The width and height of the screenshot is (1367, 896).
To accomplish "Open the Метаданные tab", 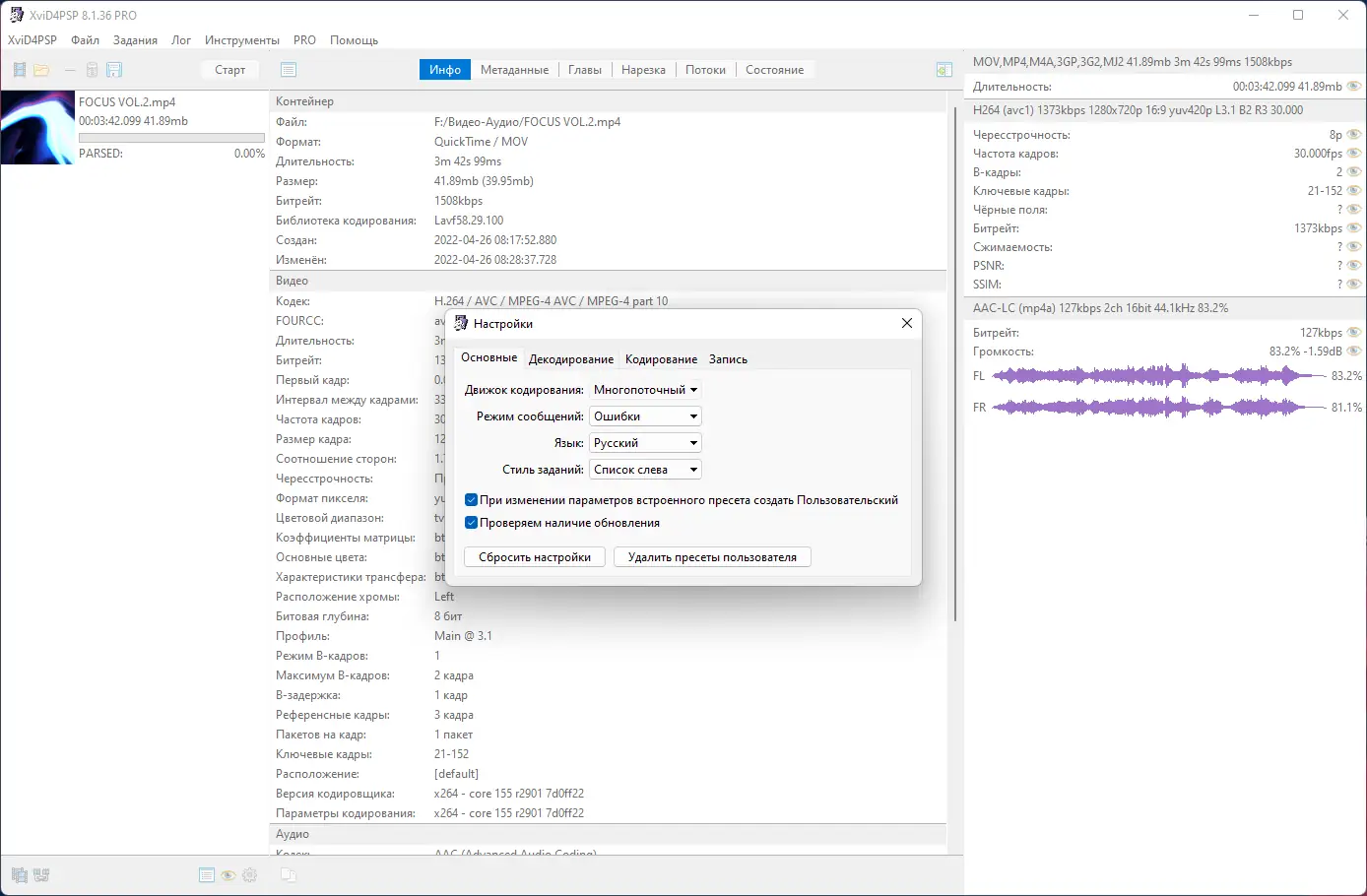I will point(515,70).
